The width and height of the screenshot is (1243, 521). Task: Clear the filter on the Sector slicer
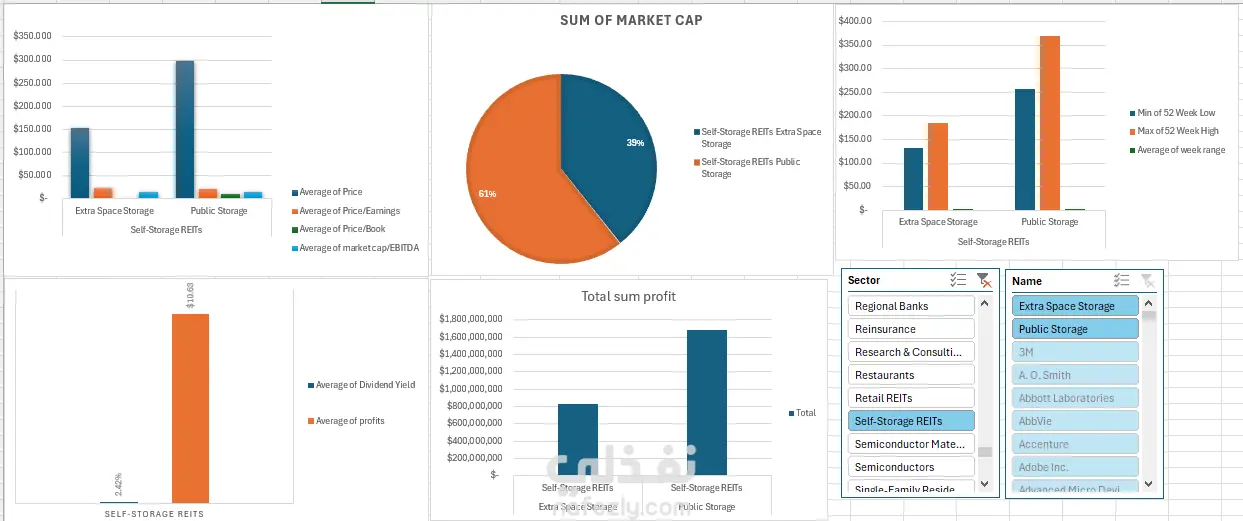984,281
